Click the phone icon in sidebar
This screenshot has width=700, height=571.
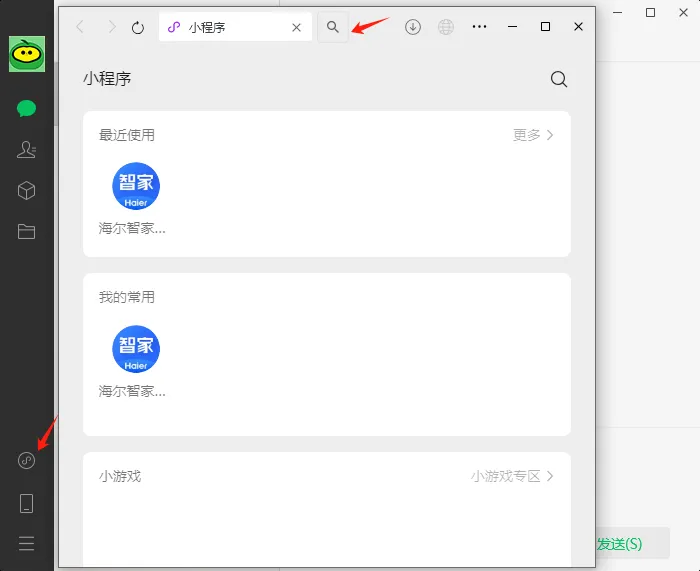tap(26, 503)
